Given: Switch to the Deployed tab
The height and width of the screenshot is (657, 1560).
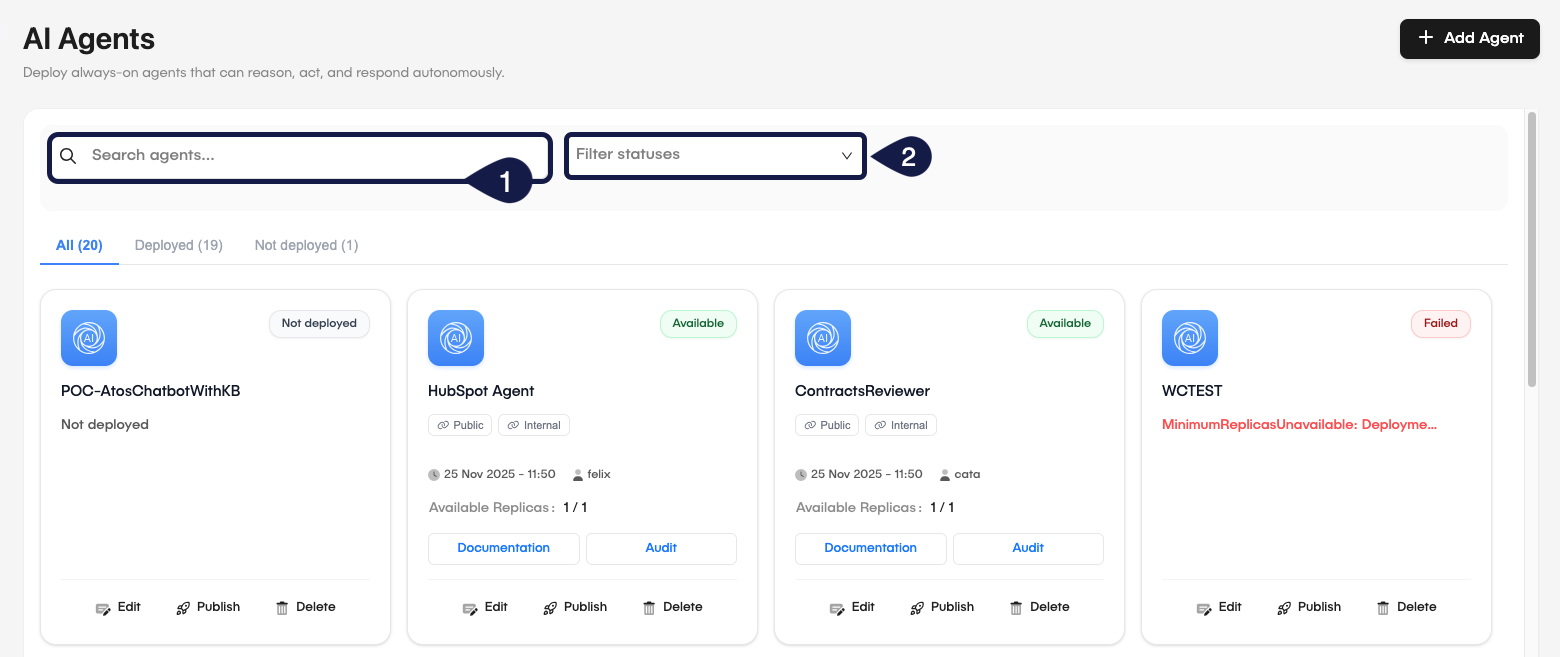Looking at the screenshot, I should tap(178, 245).
